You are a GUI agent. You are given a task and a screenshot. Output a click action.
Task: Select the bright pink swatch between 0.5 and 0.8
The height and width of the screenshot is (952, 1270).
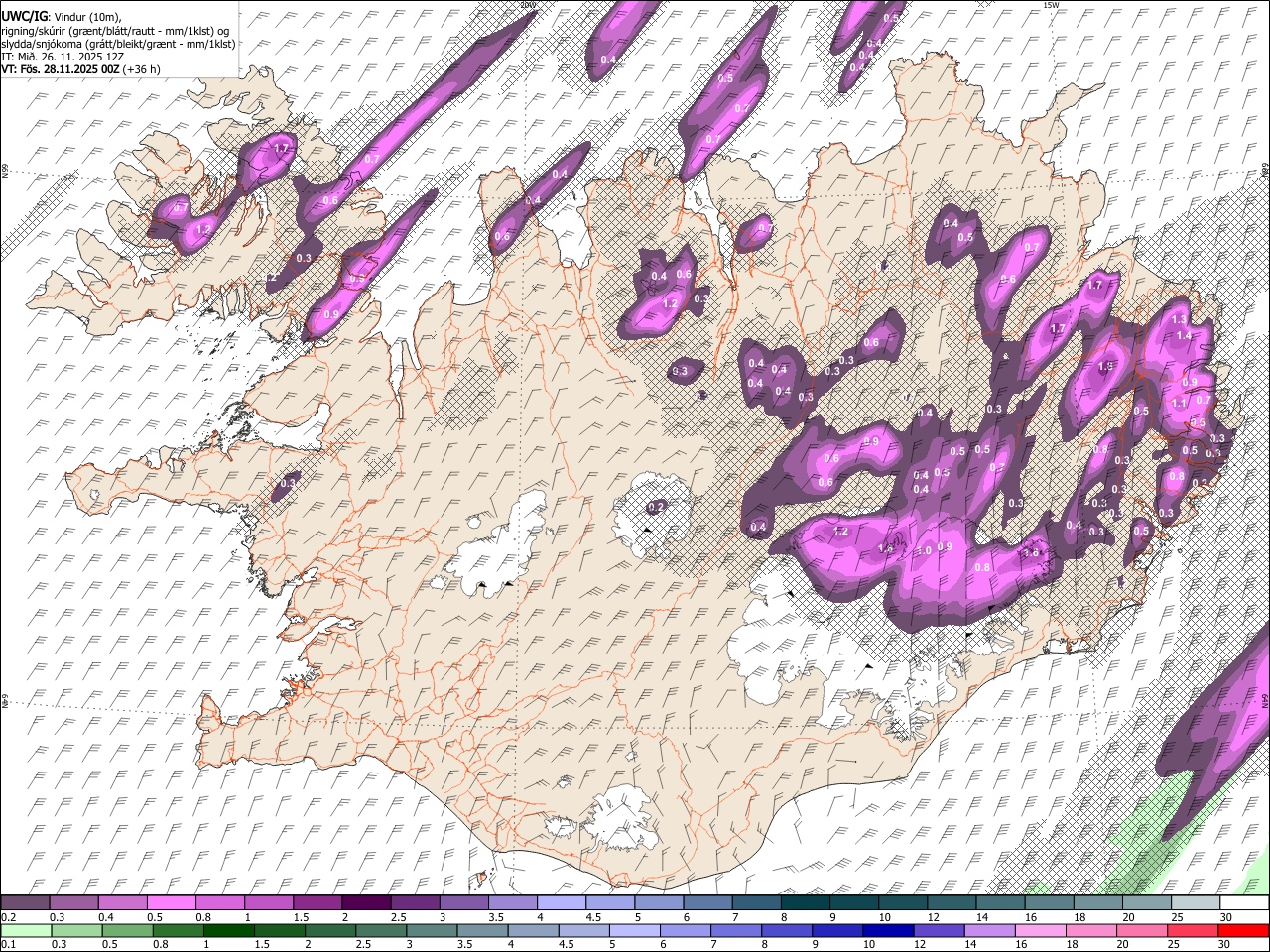coord(172,902)
